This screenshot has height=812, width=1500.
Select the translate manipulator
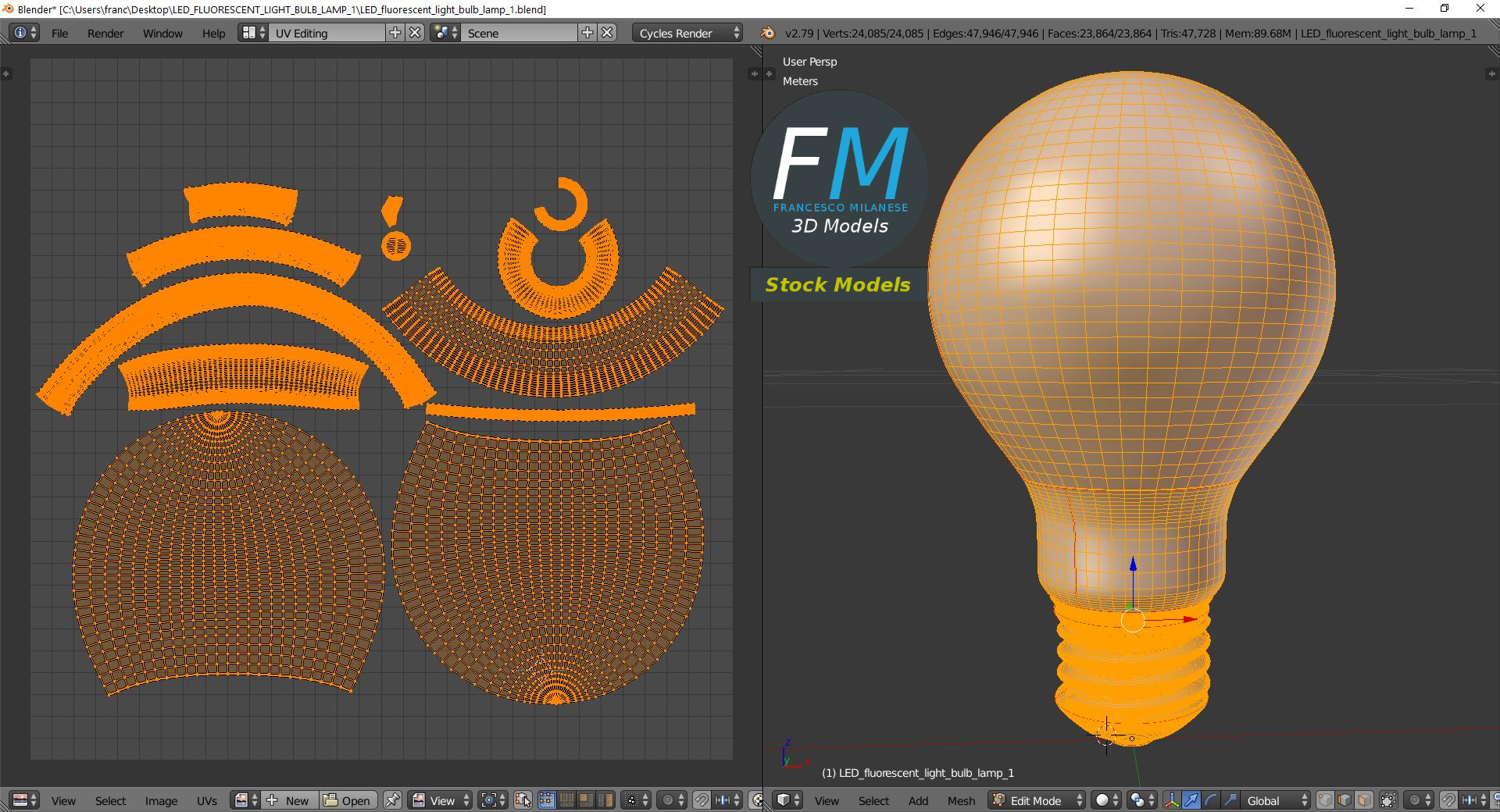point(1191,800)
